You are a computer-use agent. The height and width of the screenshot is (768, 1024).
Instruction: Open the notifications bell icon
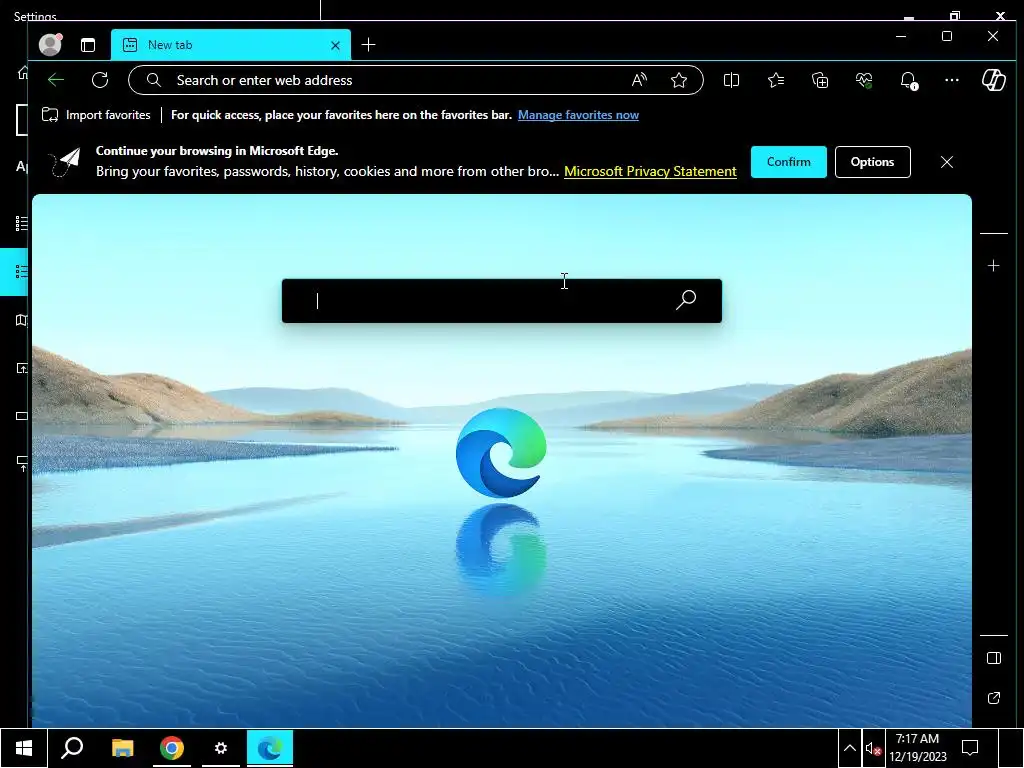point(908,80)
